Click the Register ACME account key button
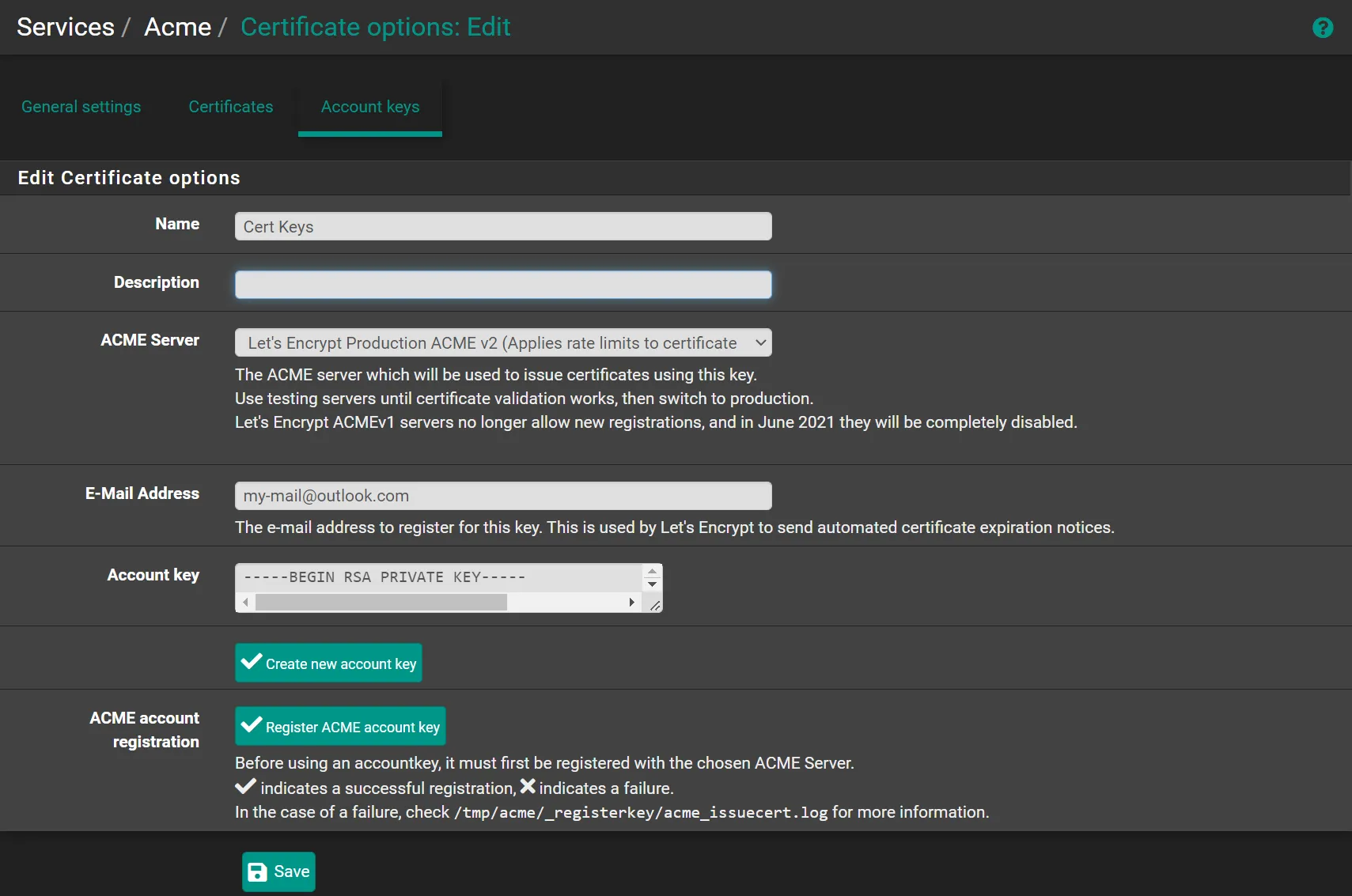This screenshot has height=896, width=1352. click(340, 725)
